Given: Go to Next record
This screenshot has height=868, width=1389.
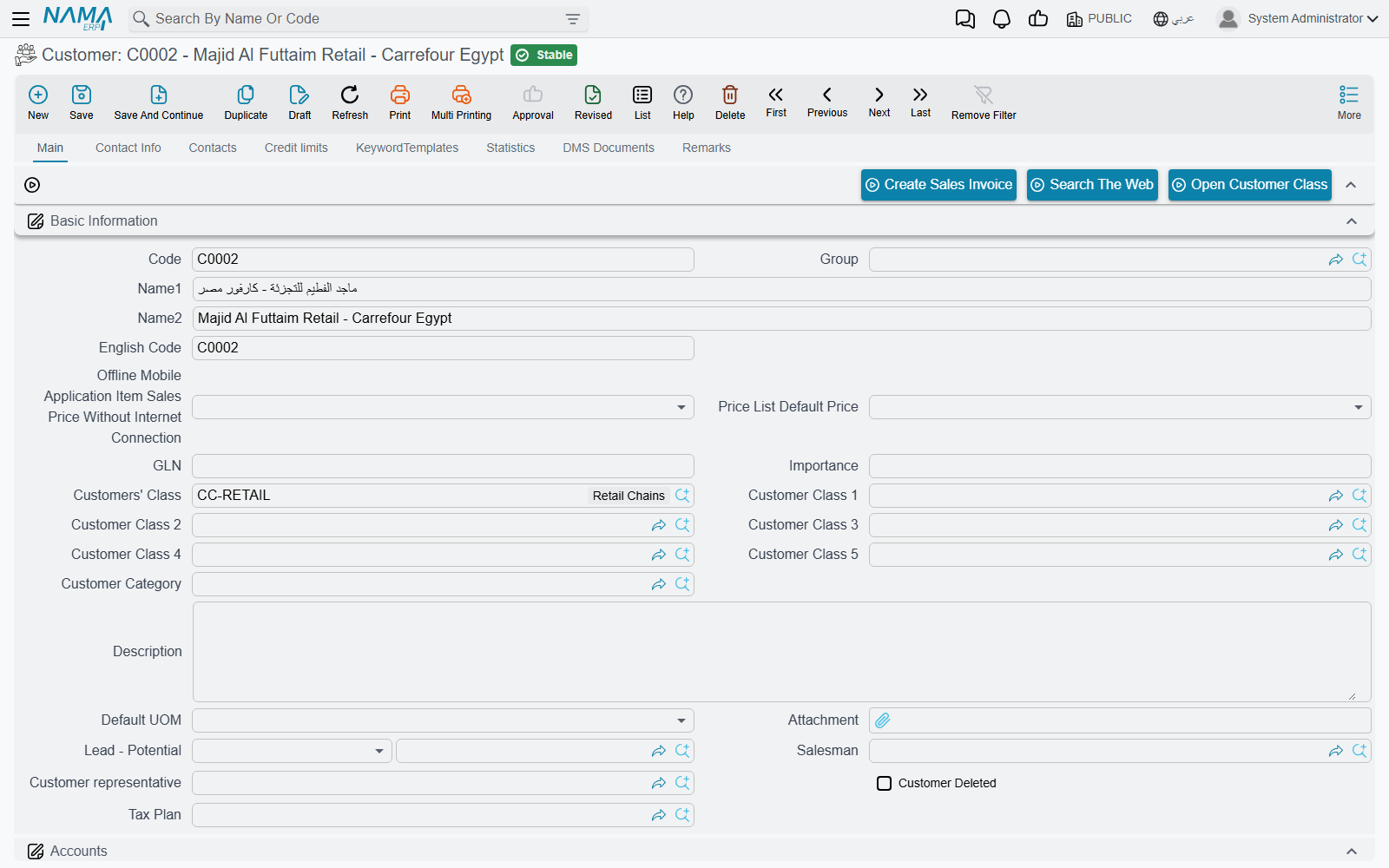Looking at the screenshot, I should [879, 102].
